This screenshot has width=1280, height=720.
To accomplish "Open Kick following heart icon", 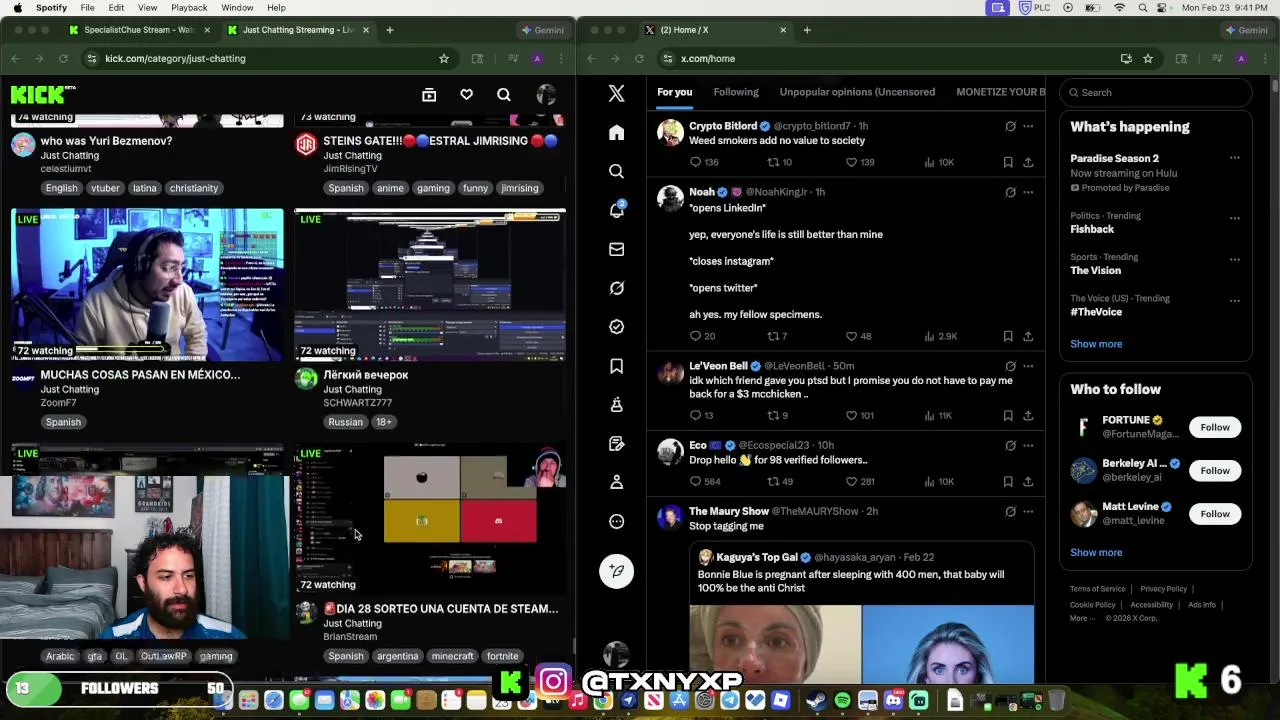I will 466,95.
